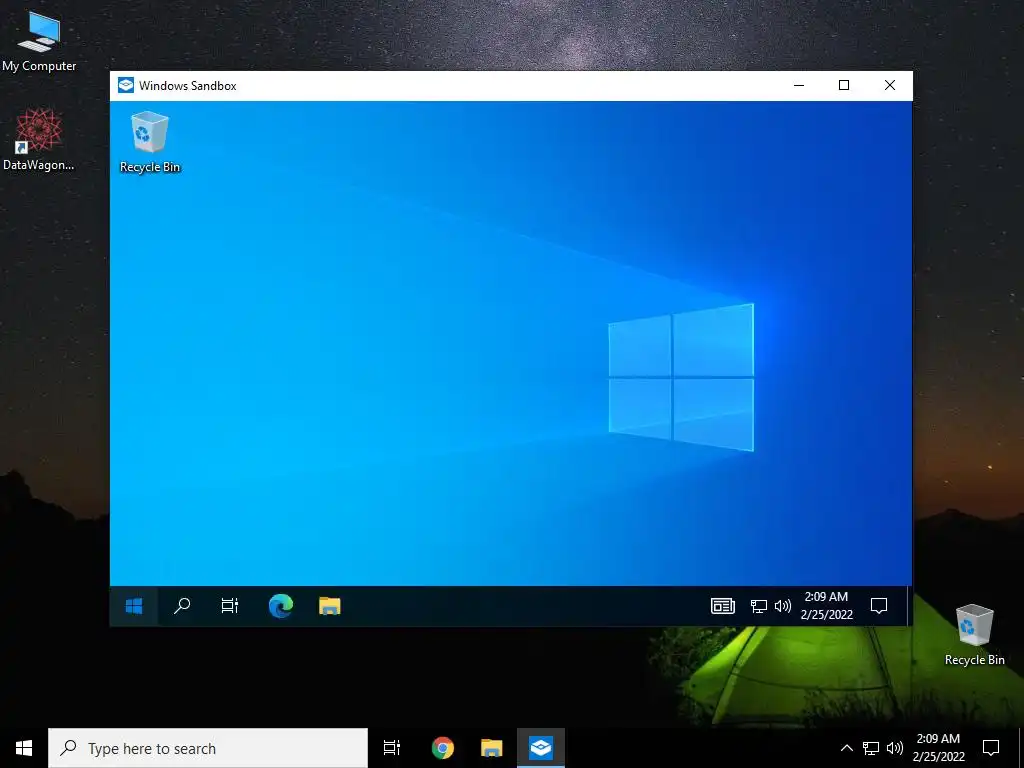Click the Windows Sandbox title bar icon

[125, 86]
